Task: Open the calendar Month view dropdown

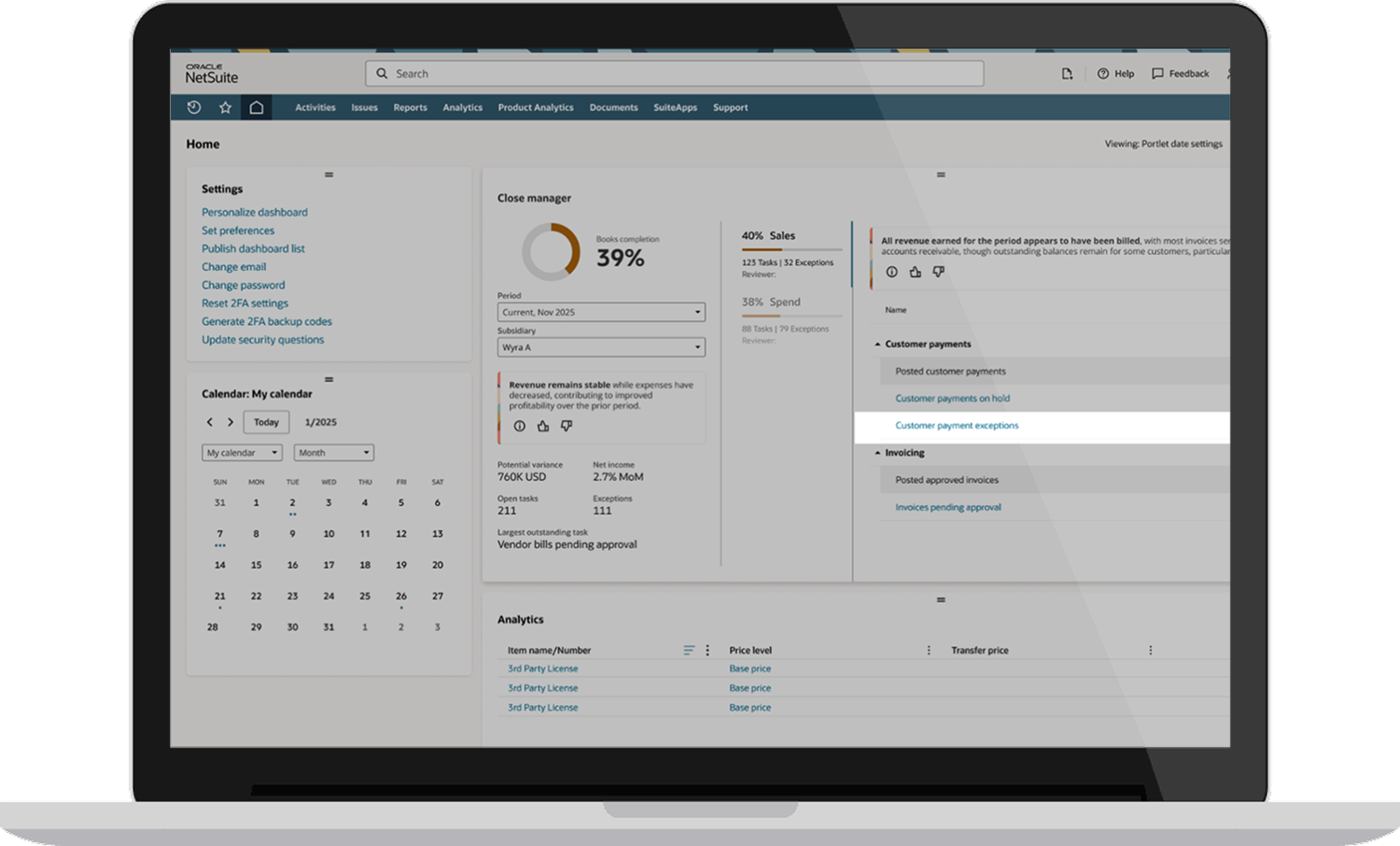Action: pyautogui.click(x=333, y=453)
